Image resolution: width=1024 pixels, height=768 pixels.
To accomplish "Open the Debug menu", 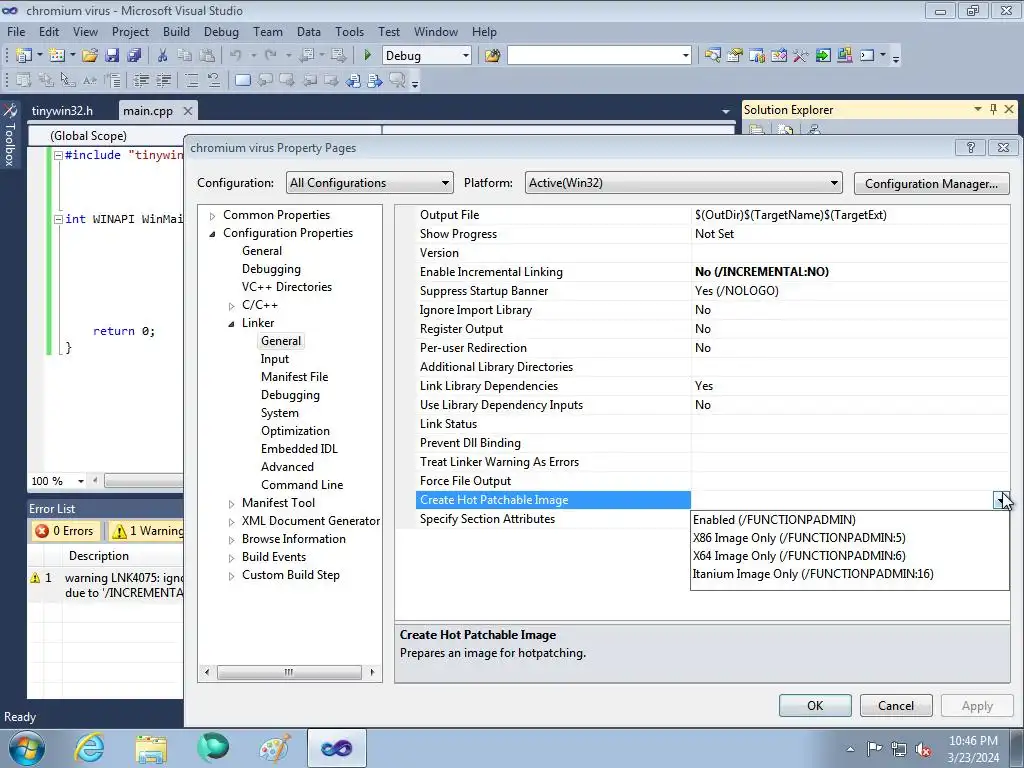I will click(x=221, y=31).
